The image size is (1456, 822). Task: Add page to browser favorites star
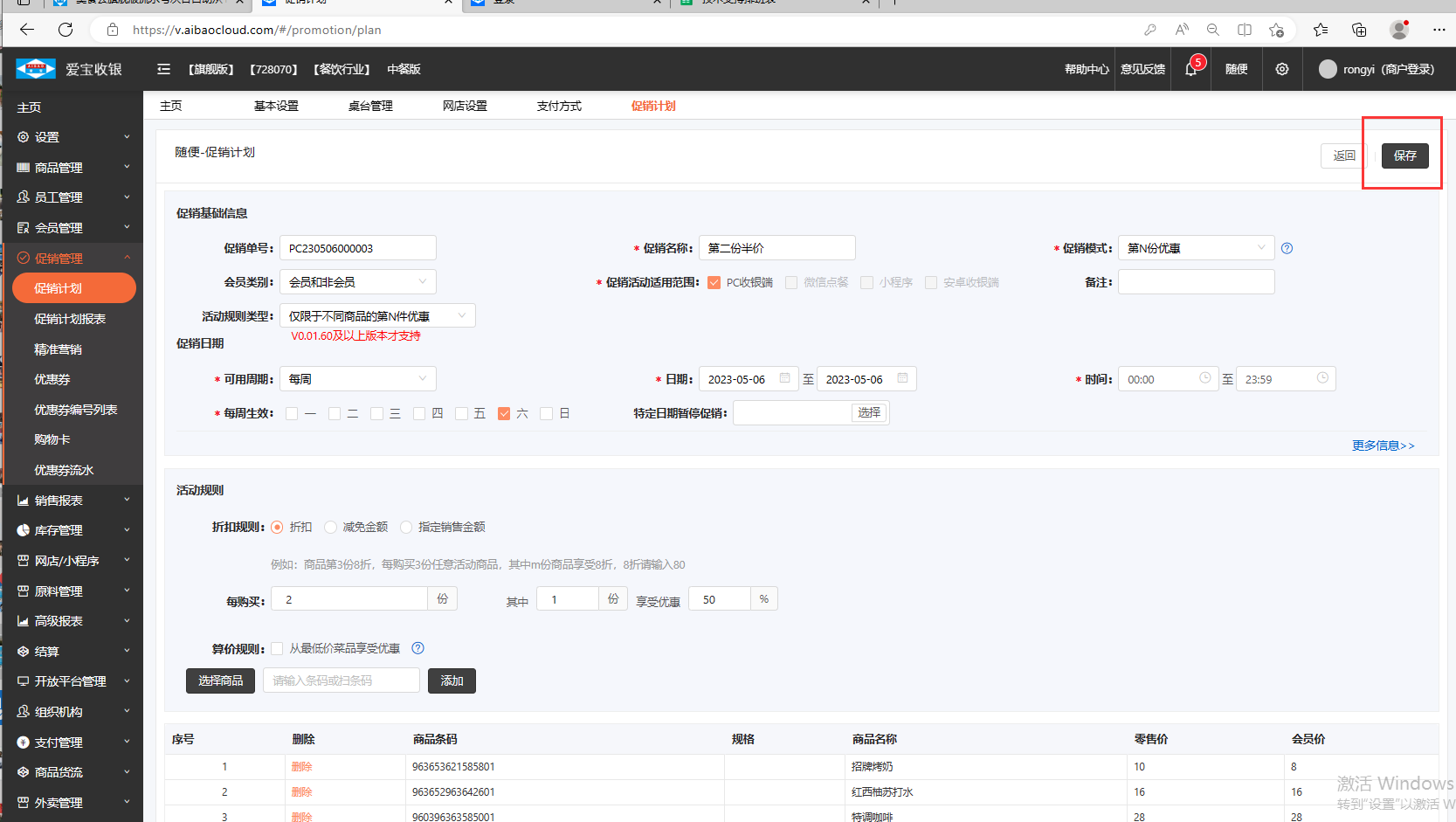click(x=1276, y=30)
